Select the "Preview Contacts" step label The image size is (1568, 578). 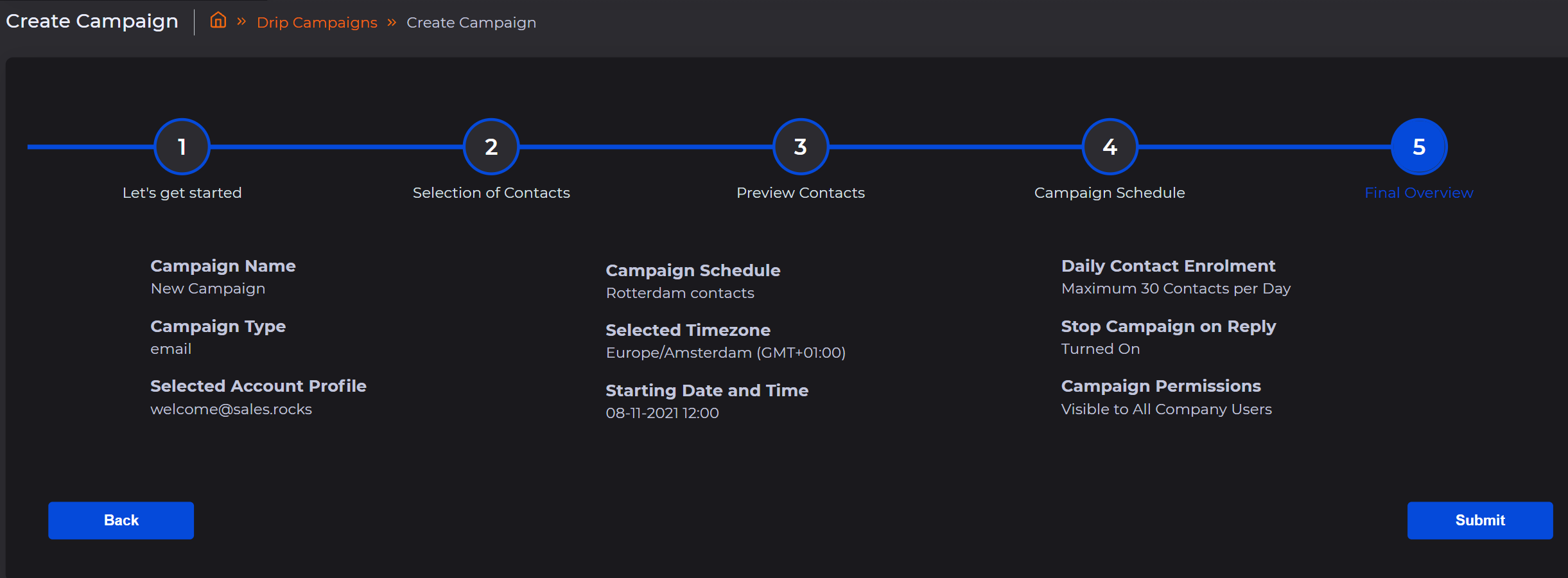(801, 193)
